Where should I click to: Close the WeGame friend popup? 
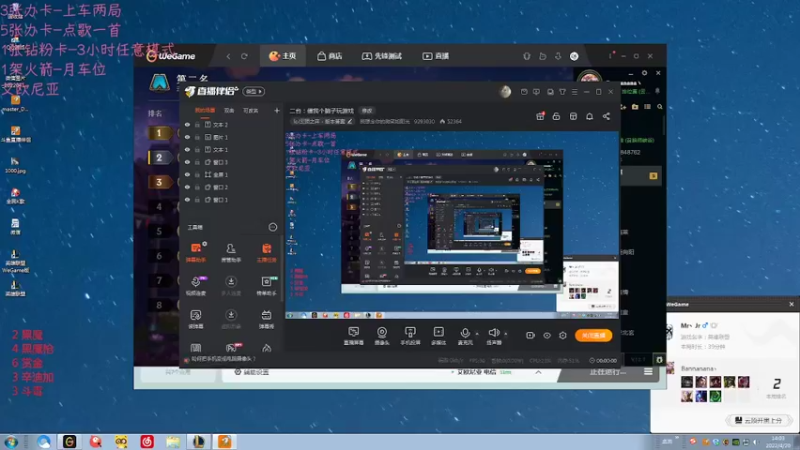(791, 304)
